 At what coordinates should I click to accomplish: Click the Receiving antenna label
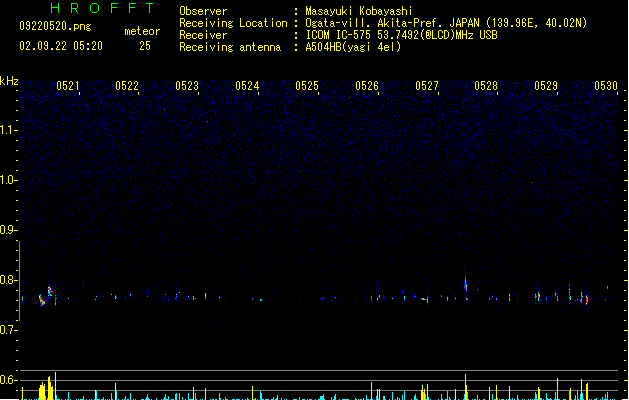click(x=230, y=47)
